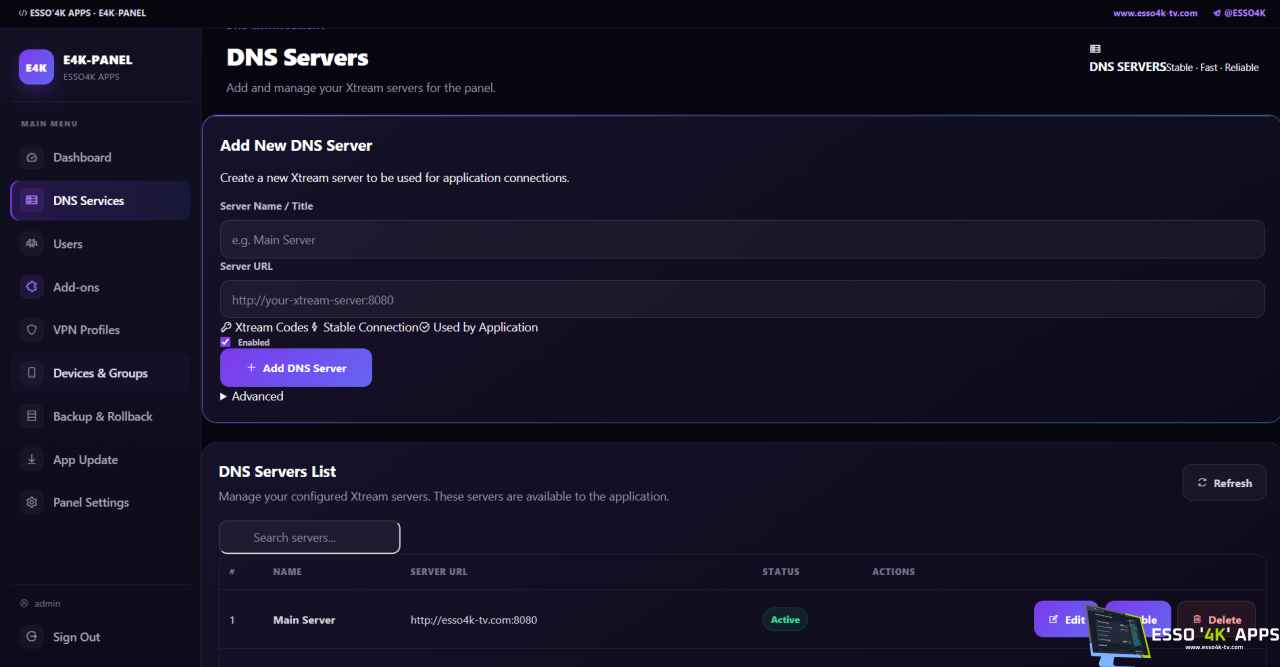Focus the Server Name / Title field

[742, 240]
